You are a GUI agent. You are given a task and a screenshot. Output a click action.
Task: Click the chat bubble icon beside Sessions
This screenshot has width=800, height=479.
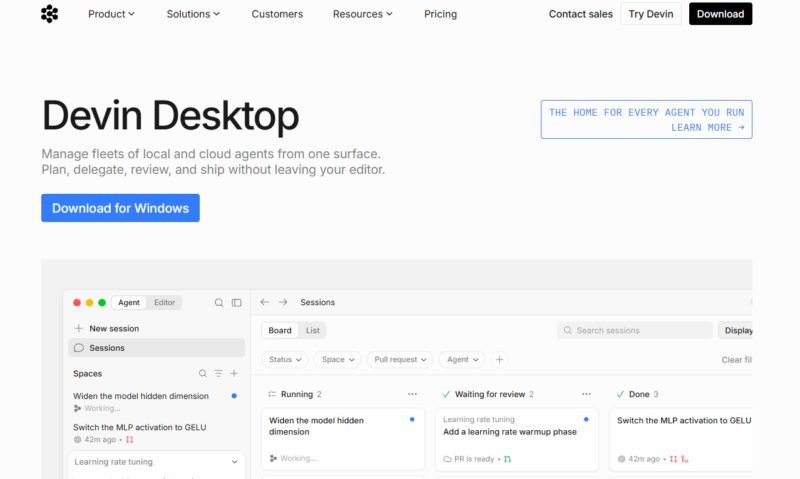coord(79,348)
